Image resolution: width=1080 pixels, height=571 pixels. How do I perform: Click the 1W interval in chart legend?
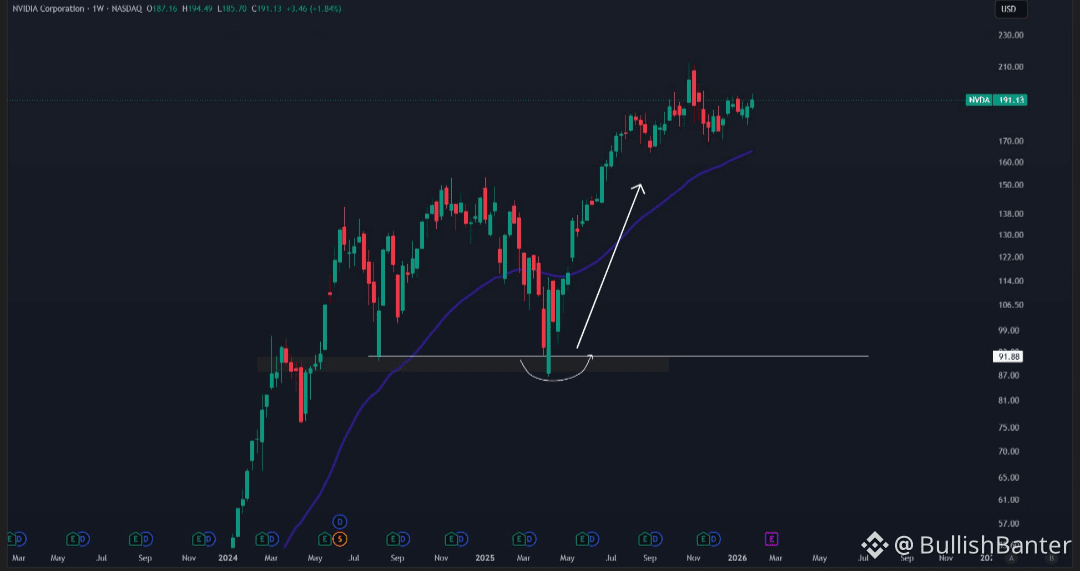[x=98, y=9]
